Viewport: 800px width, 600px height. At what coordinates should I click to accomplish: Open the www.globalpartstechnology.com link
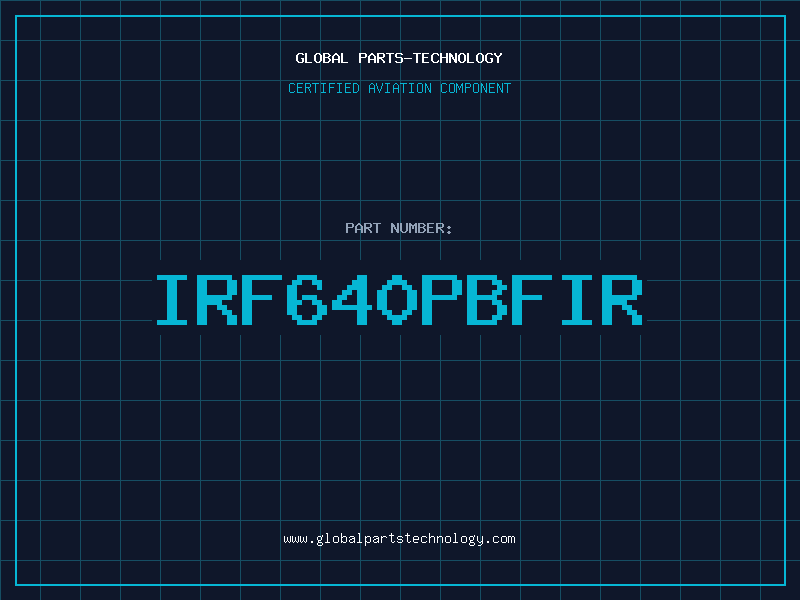point(399,539)
